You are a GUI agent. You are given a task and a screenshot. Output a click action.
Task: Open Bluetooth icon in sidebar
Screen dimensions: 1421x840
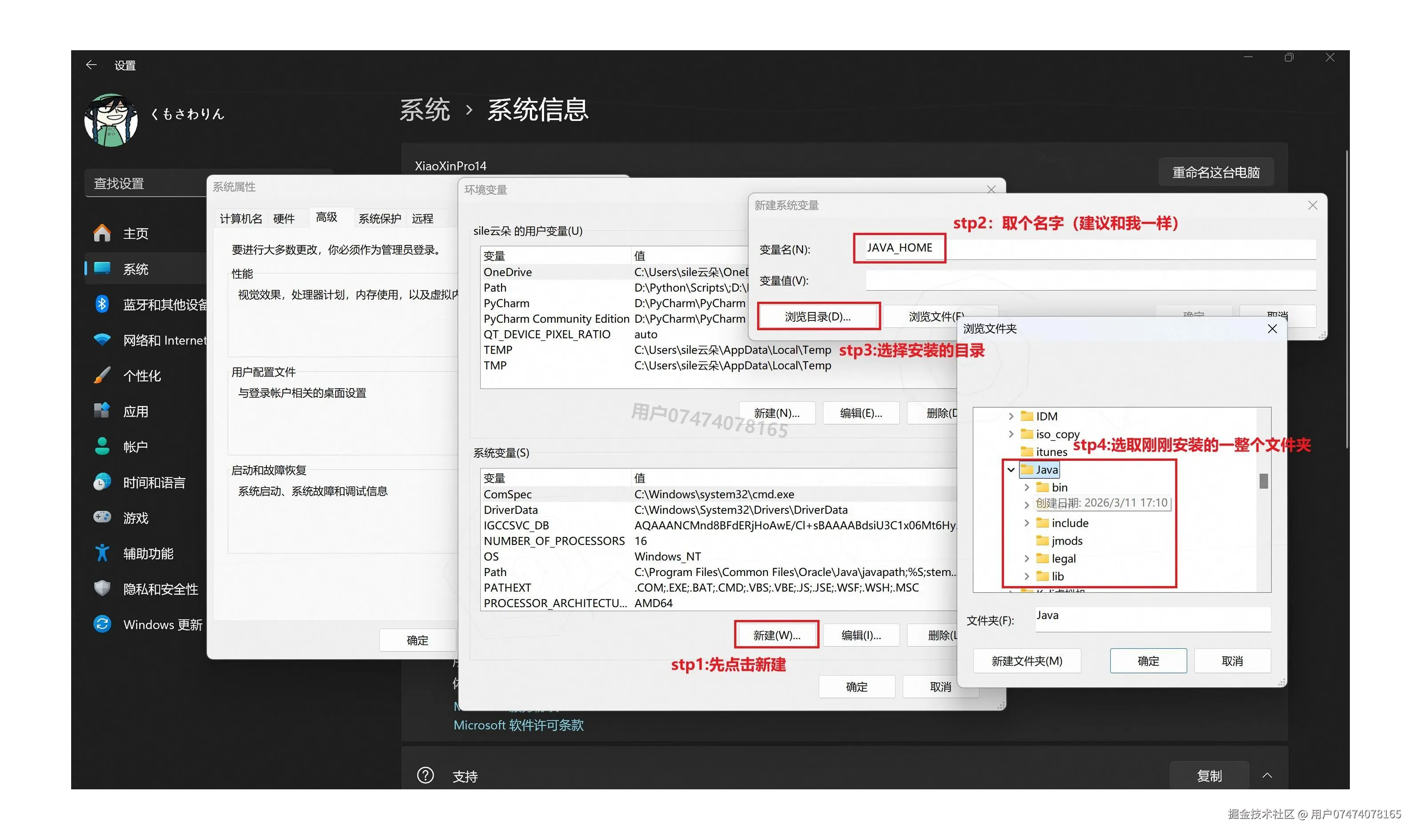point(102,304)
